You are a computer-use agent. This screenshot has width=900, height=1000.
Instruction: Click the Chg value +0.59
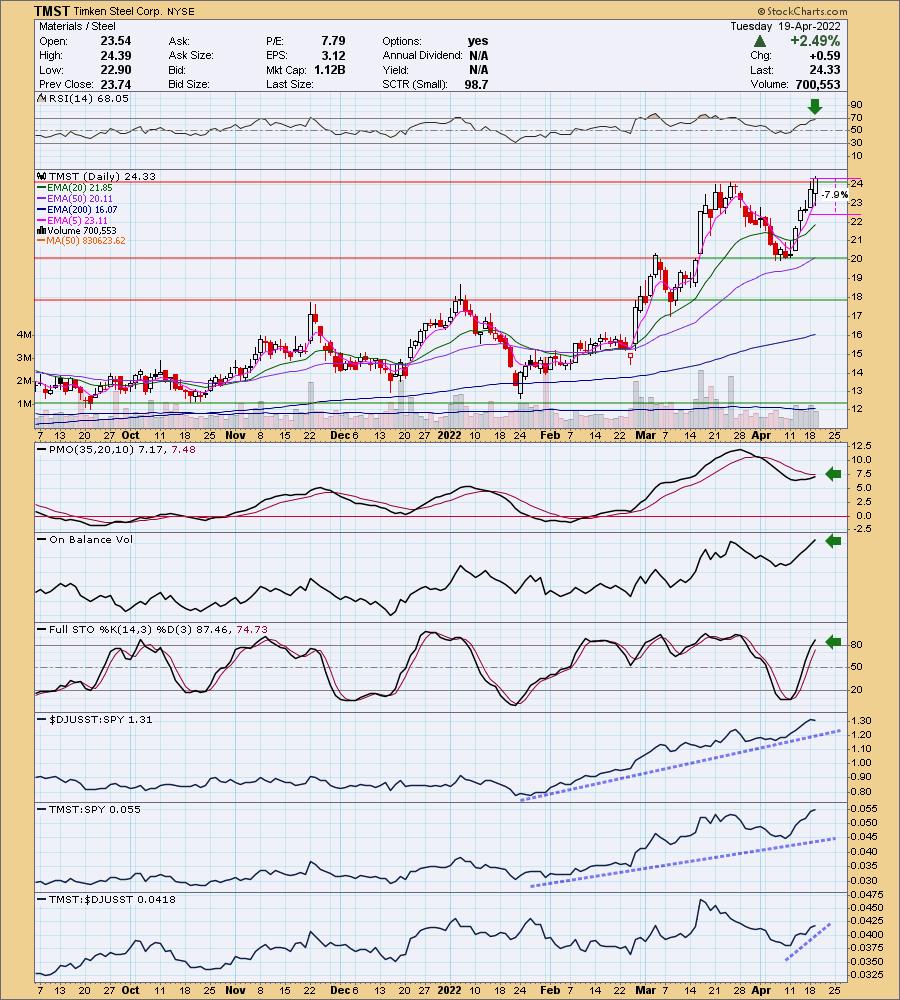tap(825, 55)
